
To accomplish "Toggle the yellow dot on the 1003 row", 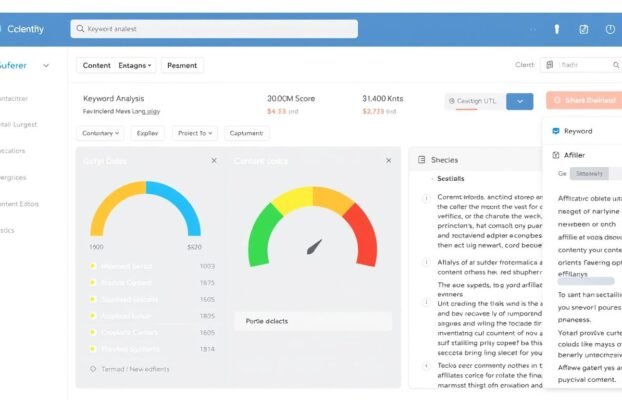I will 93,266.
